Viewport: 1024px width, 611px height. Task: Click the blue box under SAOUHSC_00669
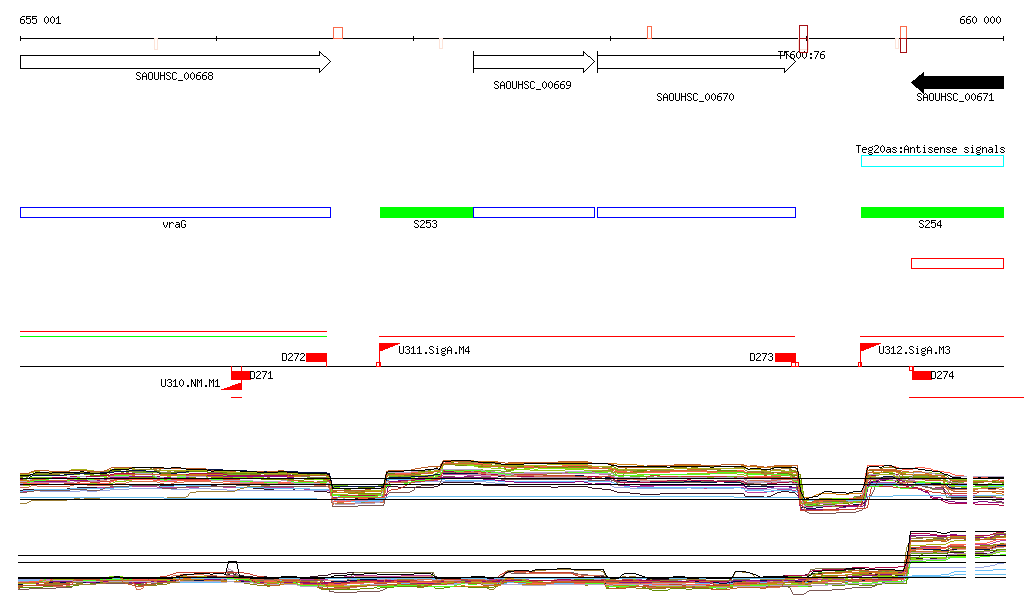534,212
